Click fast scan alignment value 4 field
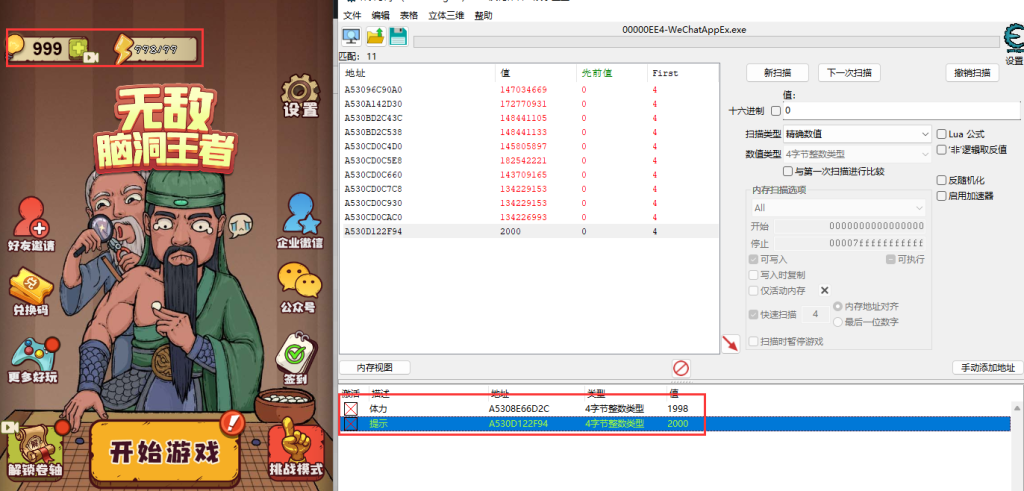 click(815, 314)
